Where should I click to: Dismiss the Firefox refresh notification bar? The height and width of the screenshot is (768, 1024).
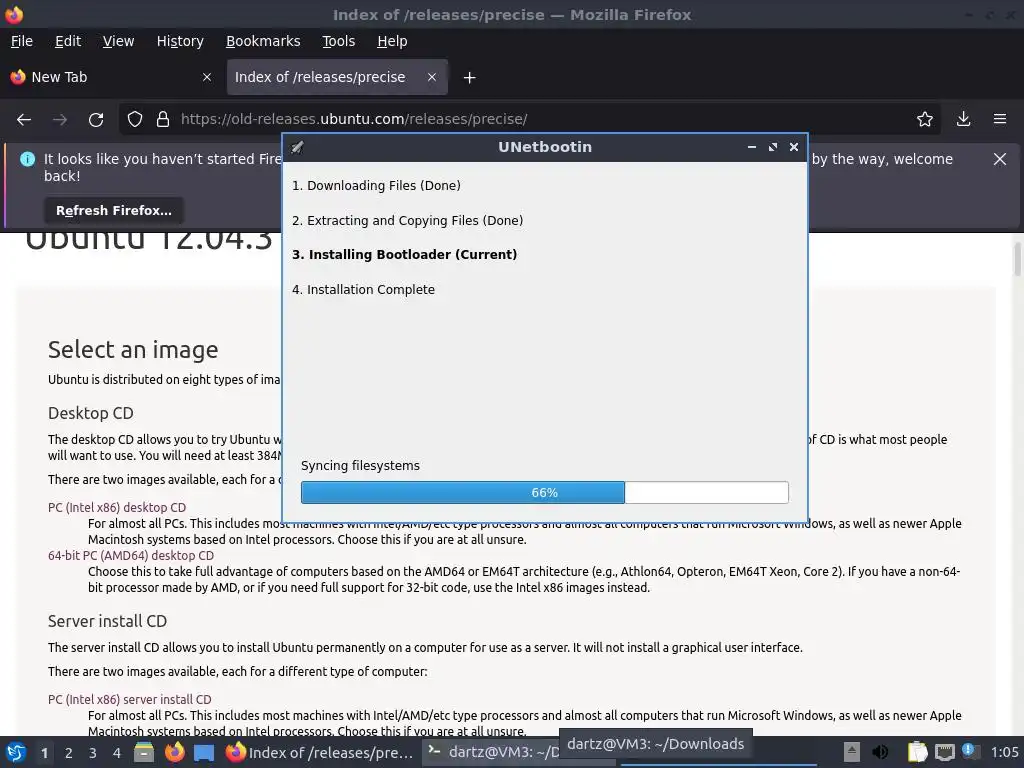point(1000,159)
